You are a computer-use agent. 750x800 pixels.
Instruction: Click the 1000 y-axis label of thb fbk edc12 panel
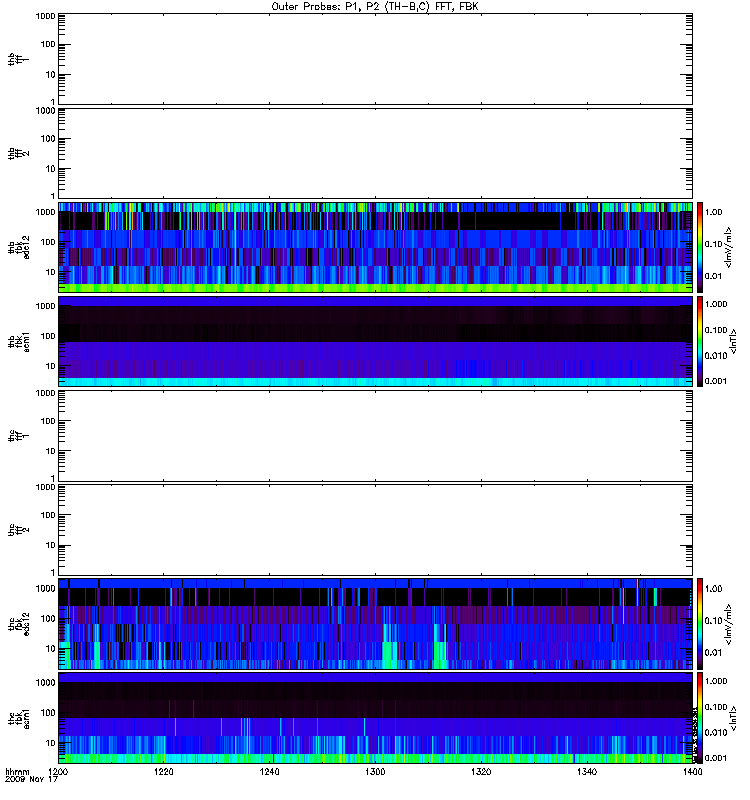(45, 212)
